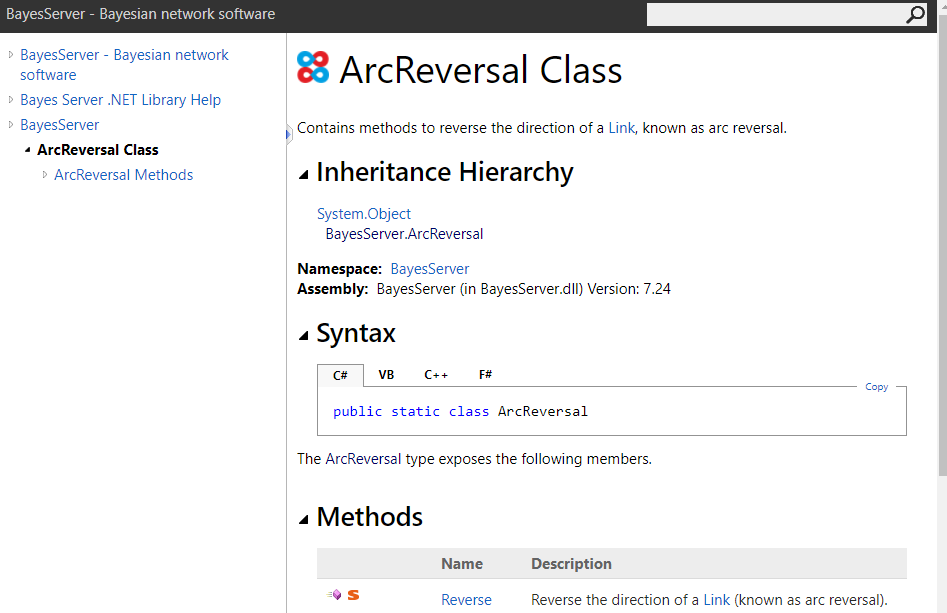Open the Reverse method documentation link
The height and width of the screenshot is (613, 947).
(466, 599)
